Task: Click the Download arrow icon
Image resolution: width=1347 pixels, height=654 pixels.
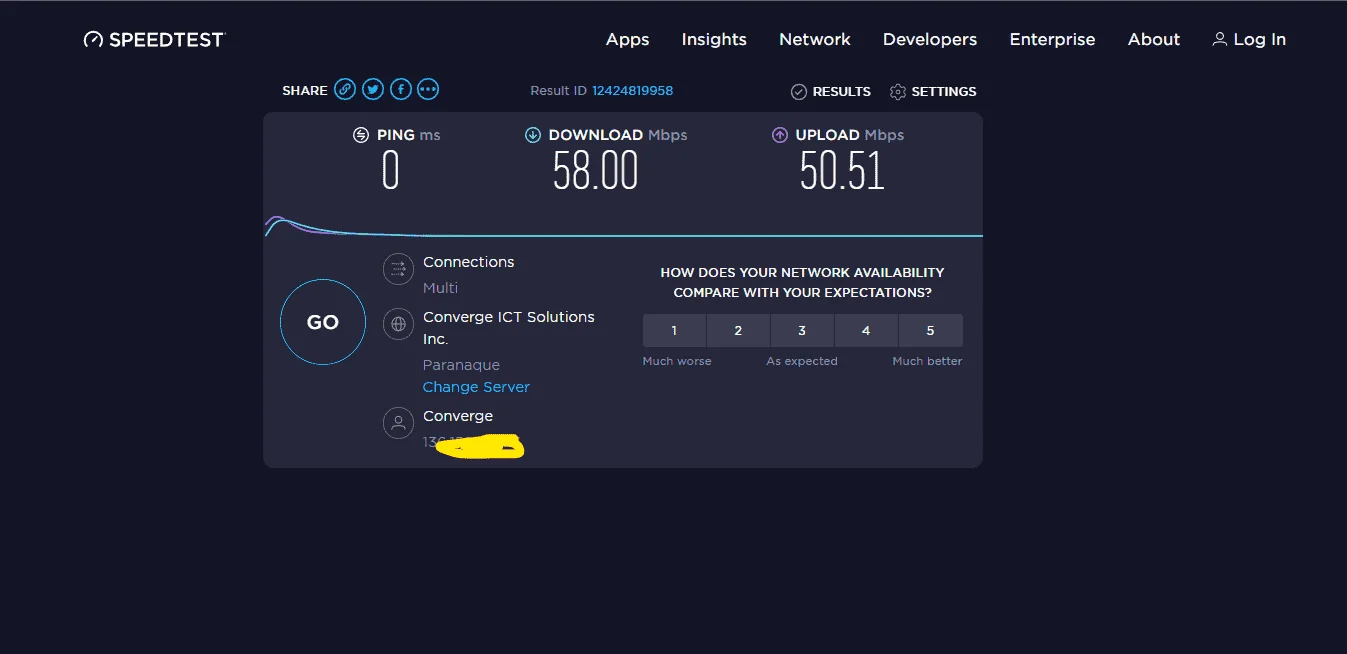Action: tap(533, 135)
